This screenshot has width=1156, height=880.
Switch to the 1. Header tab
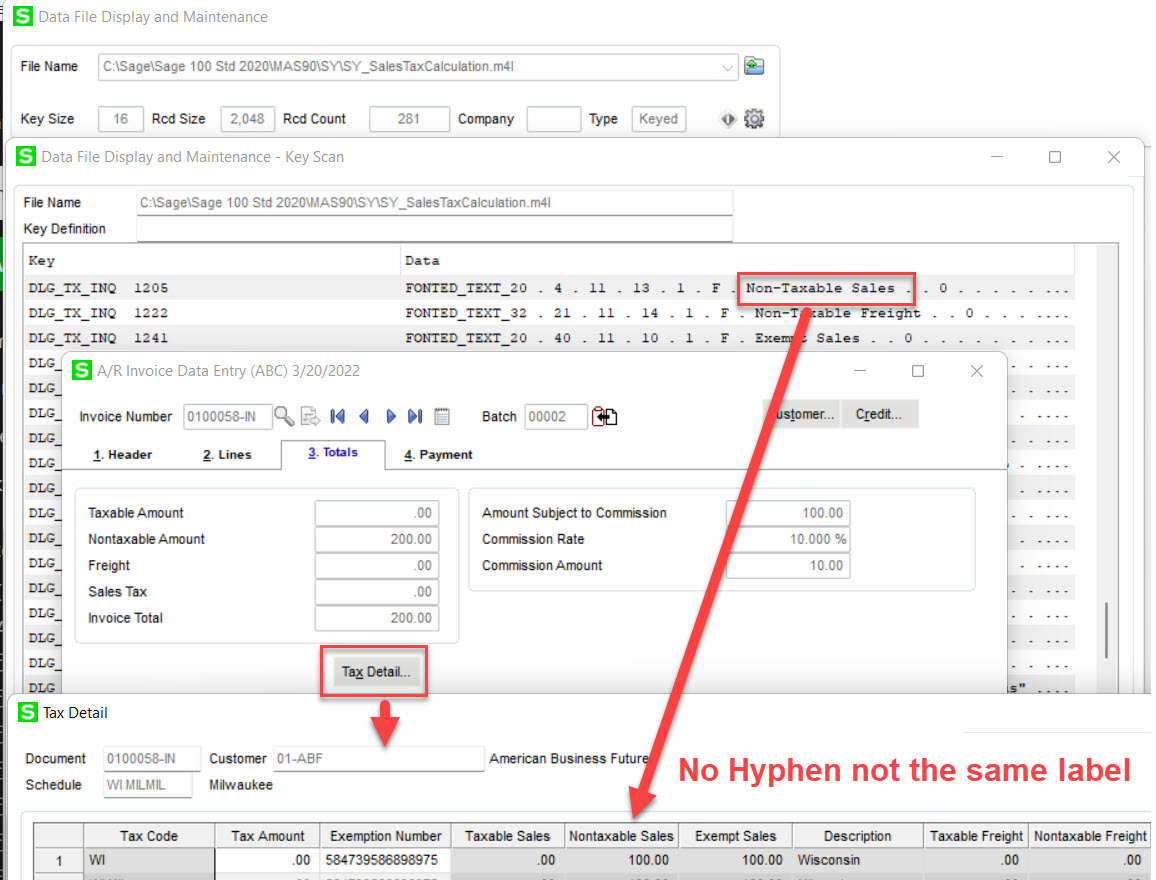point(122,455)
